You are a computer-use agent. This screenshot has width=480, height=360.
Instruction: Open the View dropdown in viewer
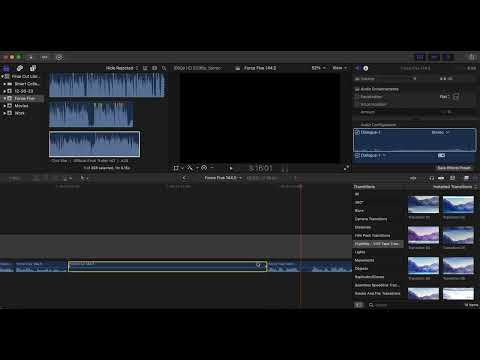click(339, 68)
